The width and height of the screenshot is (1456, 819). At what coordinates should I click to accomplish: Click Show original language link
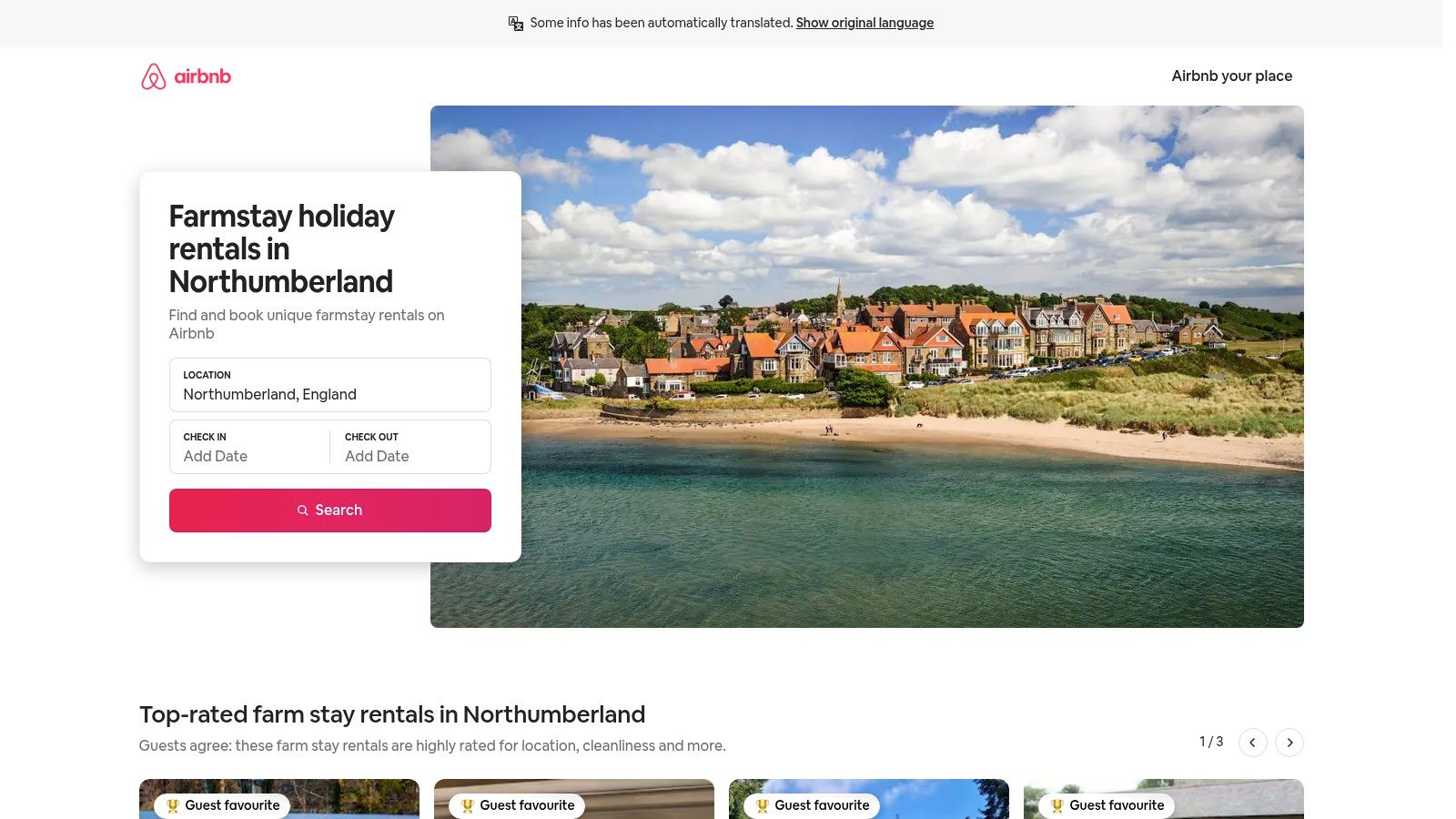864,23
